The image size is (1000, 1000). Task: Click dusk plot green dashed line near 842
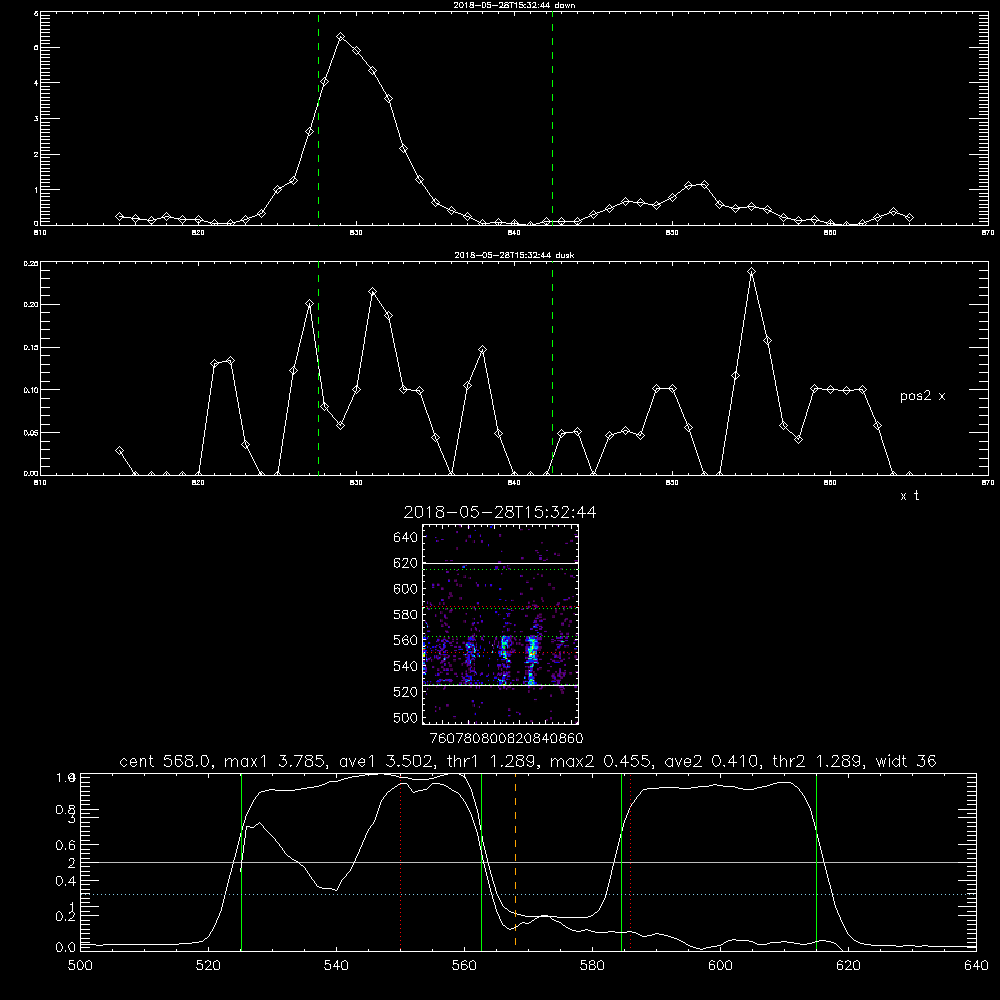pyautogui.click(x=552, y=368)
